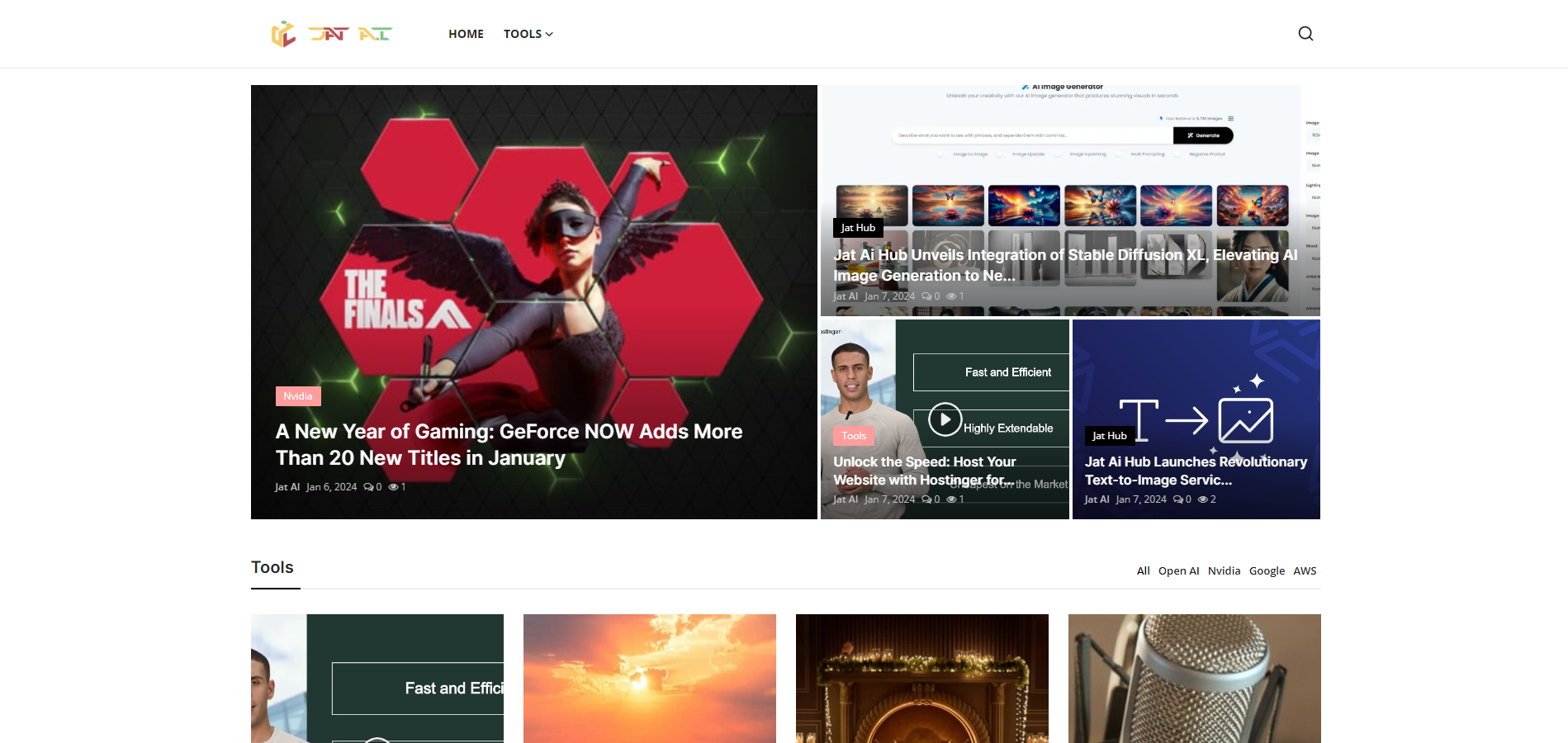Viewport: 1568px width, 743px height.
Task: Open the HOME menu item
Action: 466,34
